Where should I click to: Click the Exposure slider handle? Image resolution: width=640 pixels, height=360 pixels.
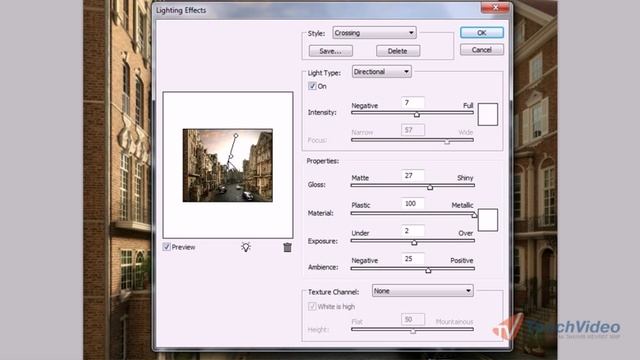[x=414, y=243]
